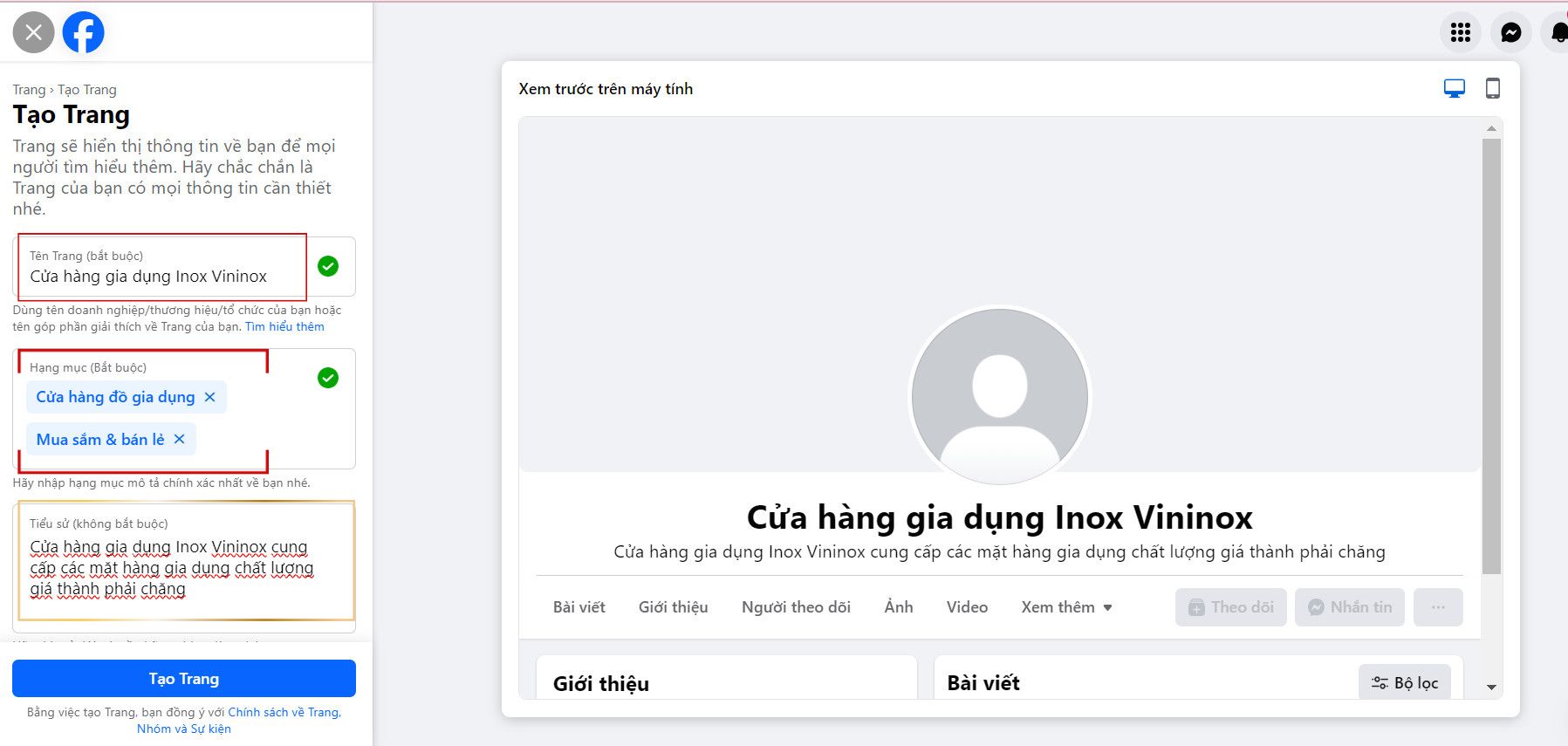Screen dimensions: 1568x746
Task: Click the green checkmark beside the category field
Action: point(328,378)
